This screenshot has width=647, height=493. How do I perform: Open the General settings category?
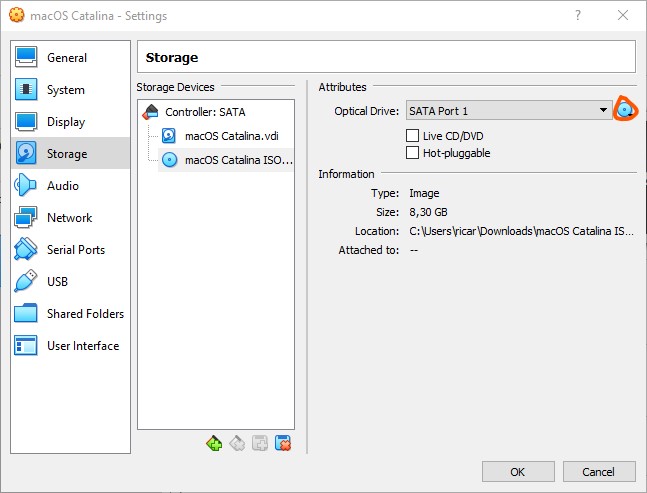[70, 57]
